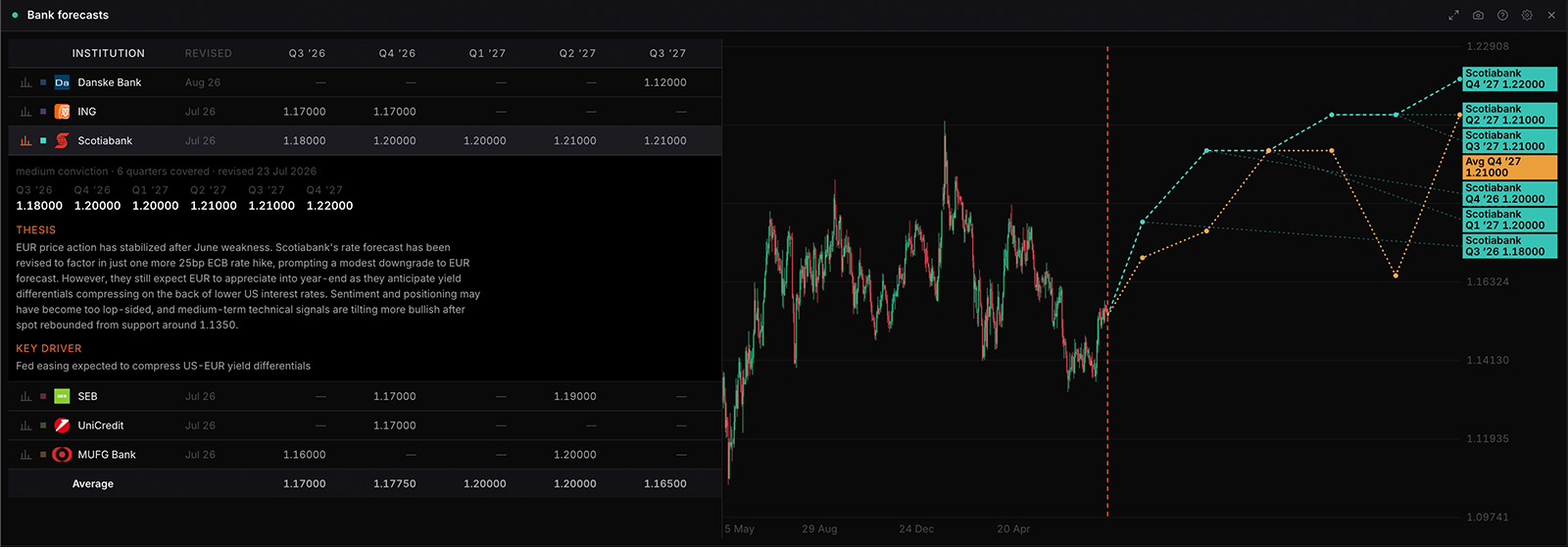Click Danske Bank revised date Aug 26

pos(203,82)
